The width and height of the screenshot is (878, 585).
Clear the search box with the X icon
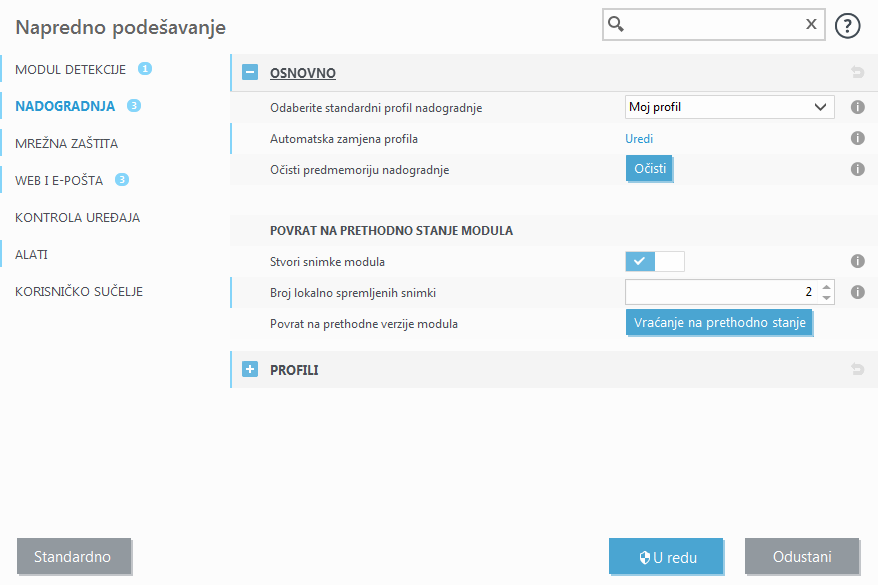pyautogui.click(x=810, y=24)
